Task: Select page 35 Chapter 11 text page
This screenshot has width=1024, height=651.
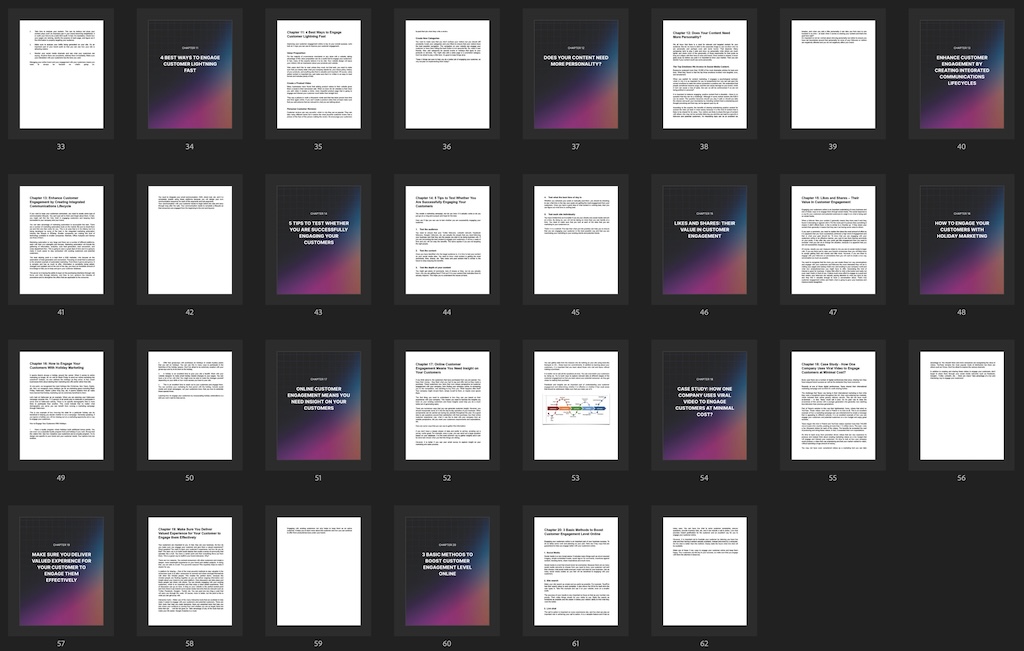Action: pyautogui.click(x=318, y=73)
